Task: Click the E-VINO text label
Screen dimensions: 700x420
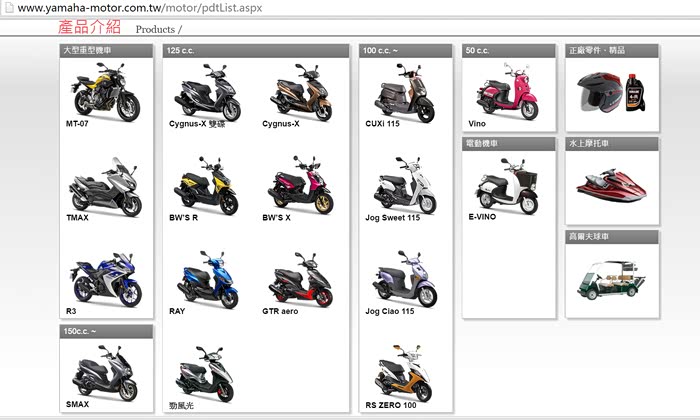Action: click(x=482, y=216)
